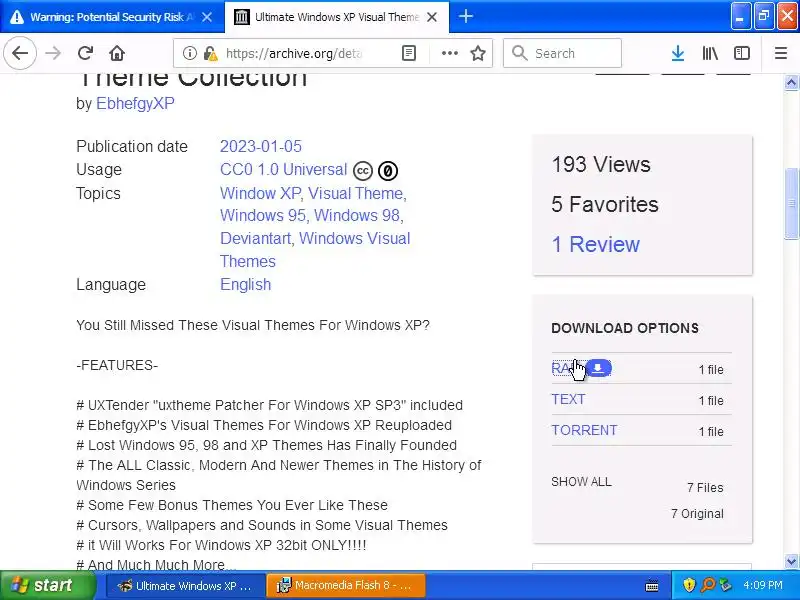Open the Windows 98 topic link

click(x=357, y=215)
